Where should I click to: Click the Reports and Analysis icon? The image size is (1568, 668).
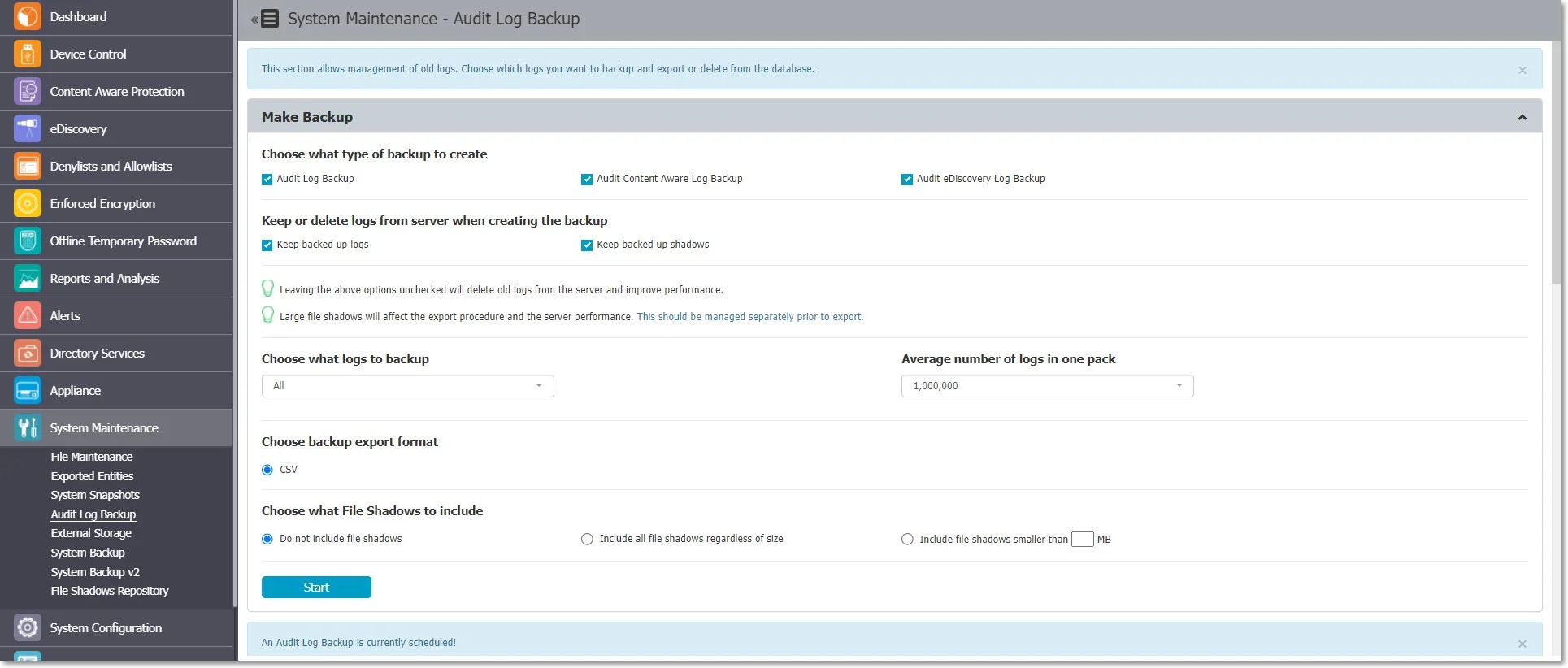click(x=28, y=278)
